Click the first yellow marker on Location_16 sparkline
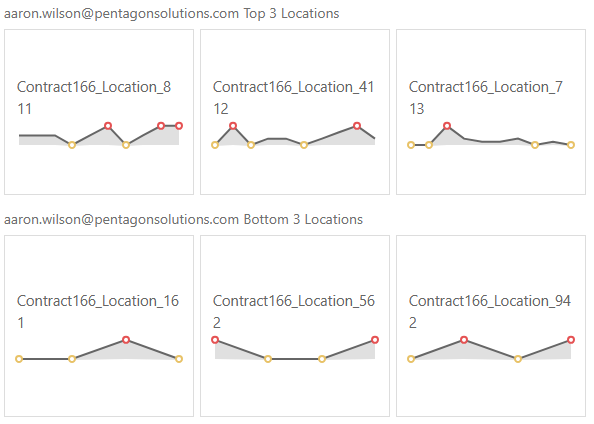 click(19, 359)
